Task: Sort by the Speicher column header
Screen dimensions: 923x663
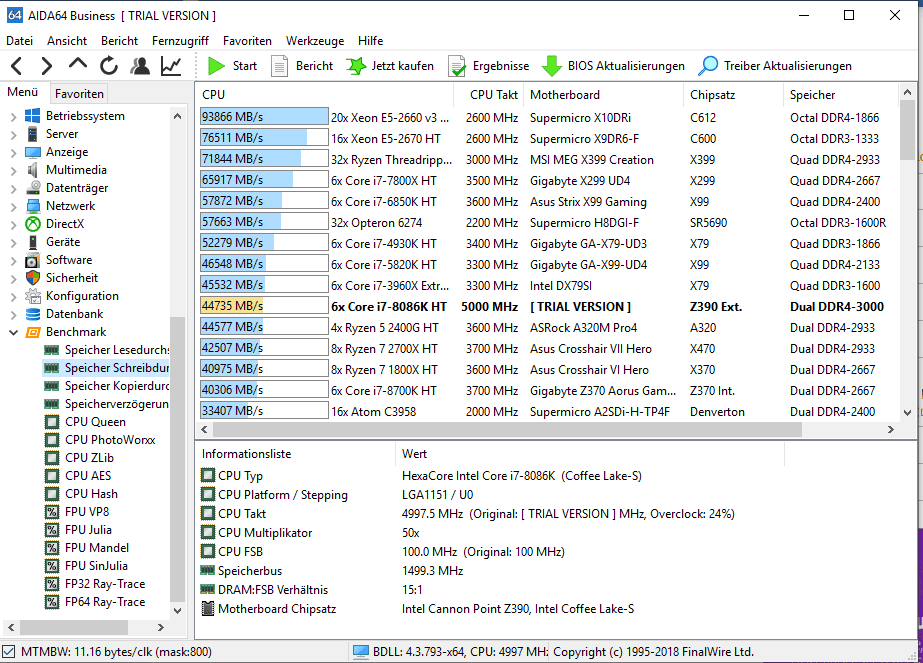Action: 841,95
